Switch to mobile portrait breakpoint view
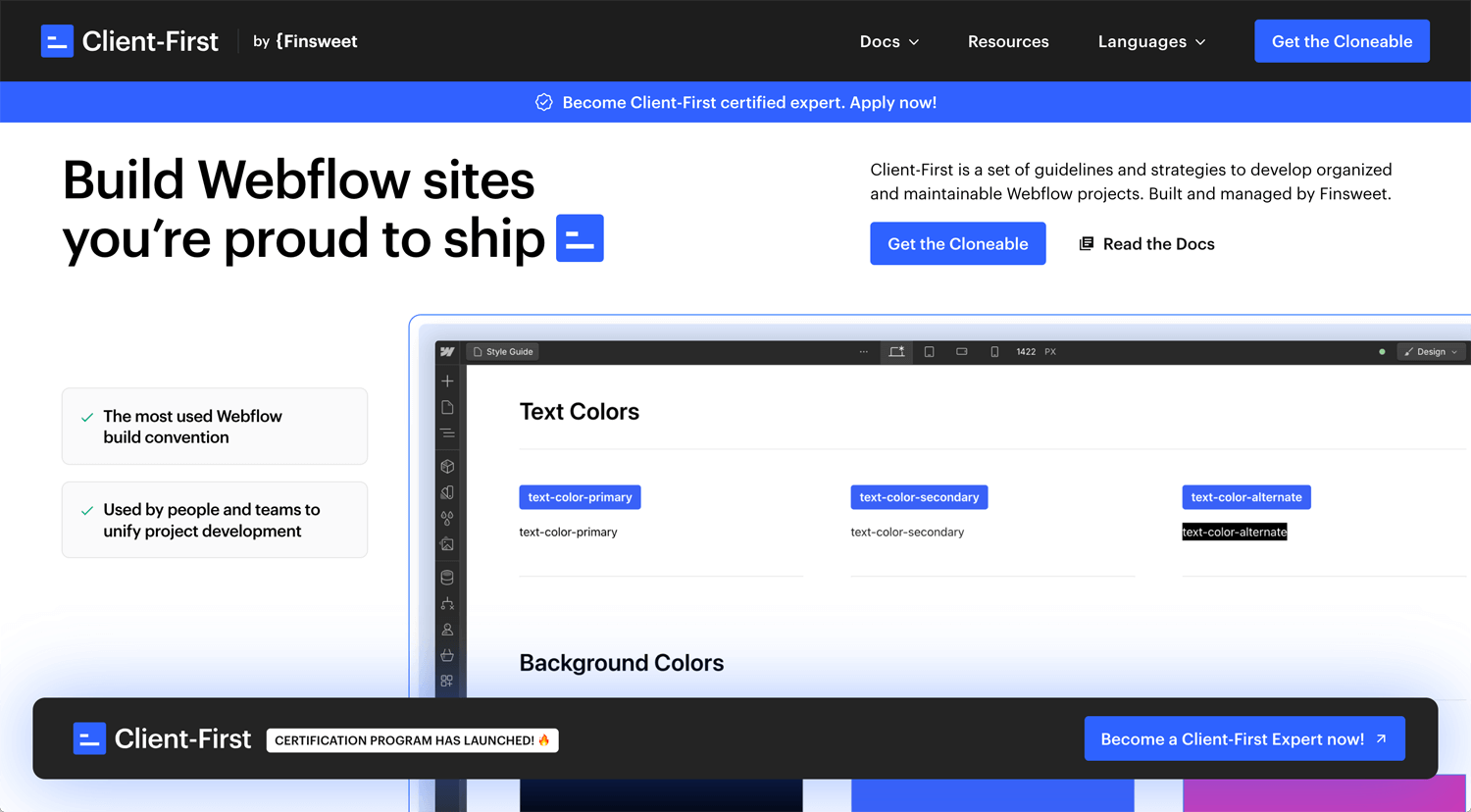Viewport: 1471px width, 812px height. (x=995, y=351)
